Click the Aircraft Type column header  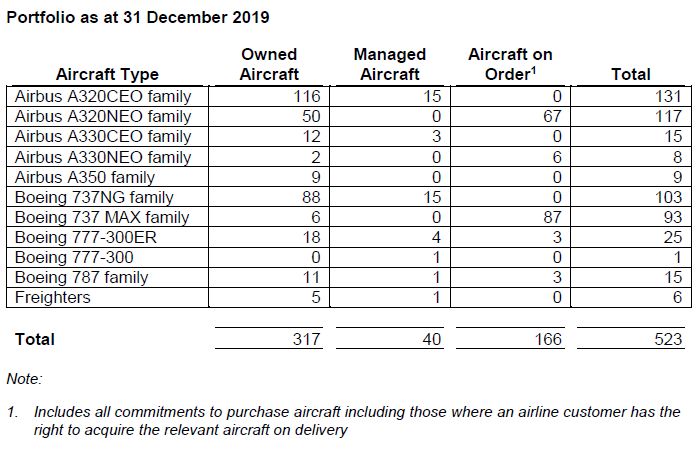click(x=107, y=74)
